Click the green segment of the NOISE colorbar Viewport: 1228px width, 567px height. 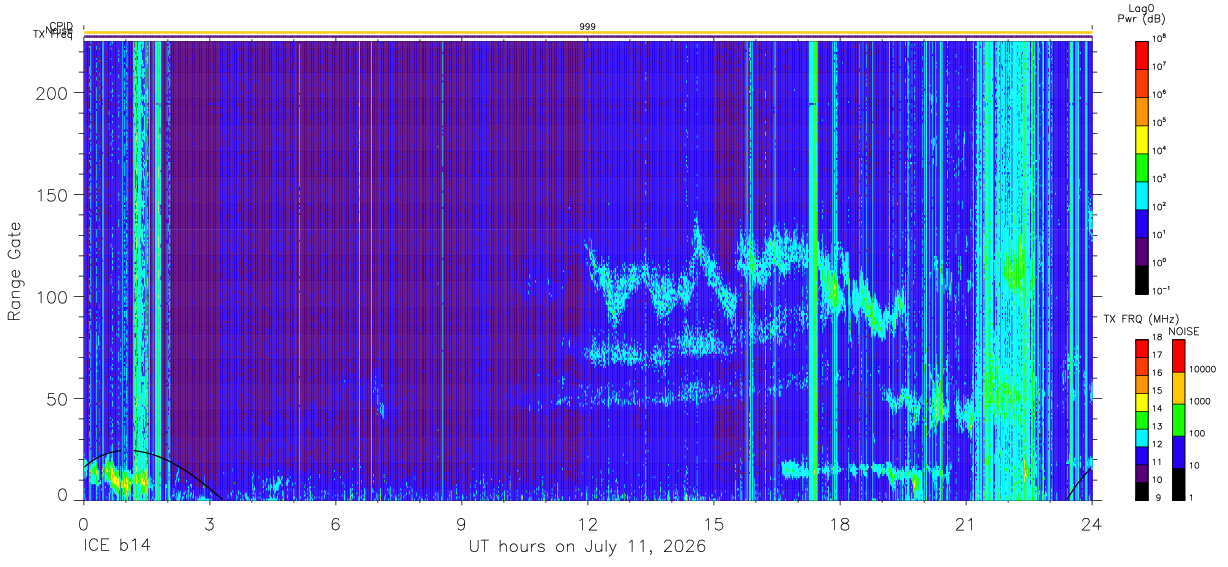(1178, 420)
